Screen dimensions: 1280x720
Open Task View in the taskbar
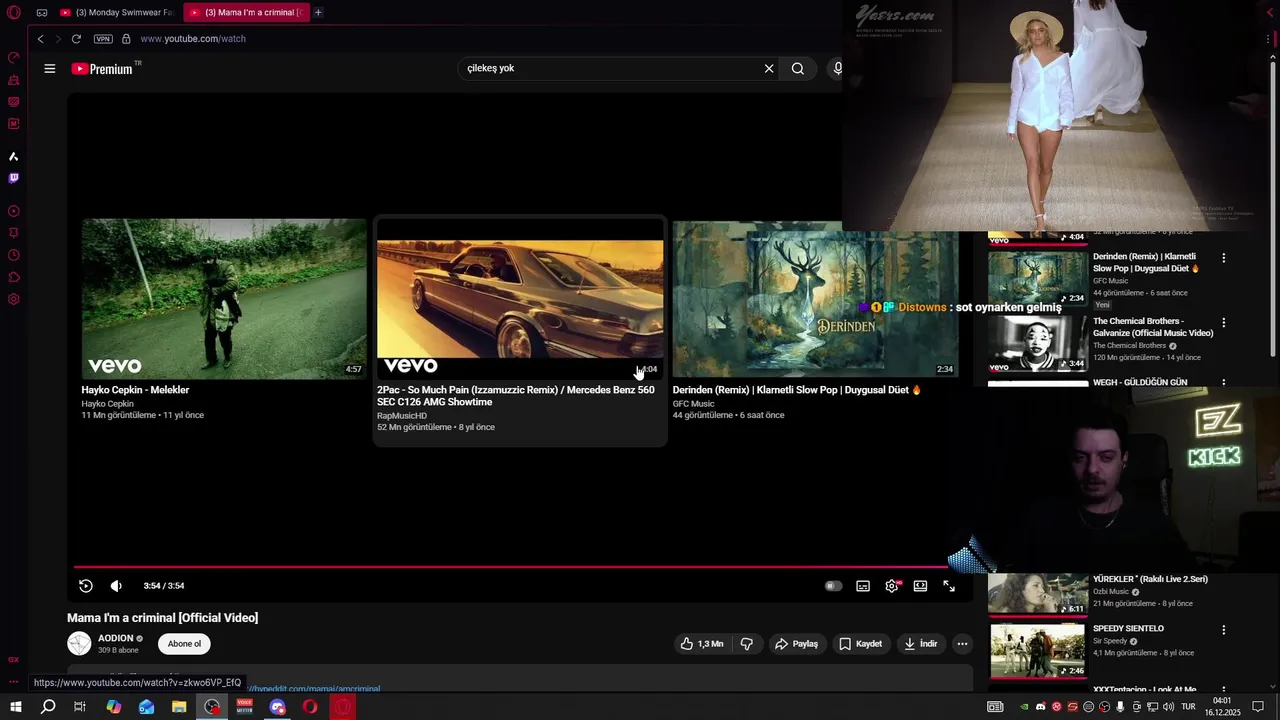click(80, 707)
